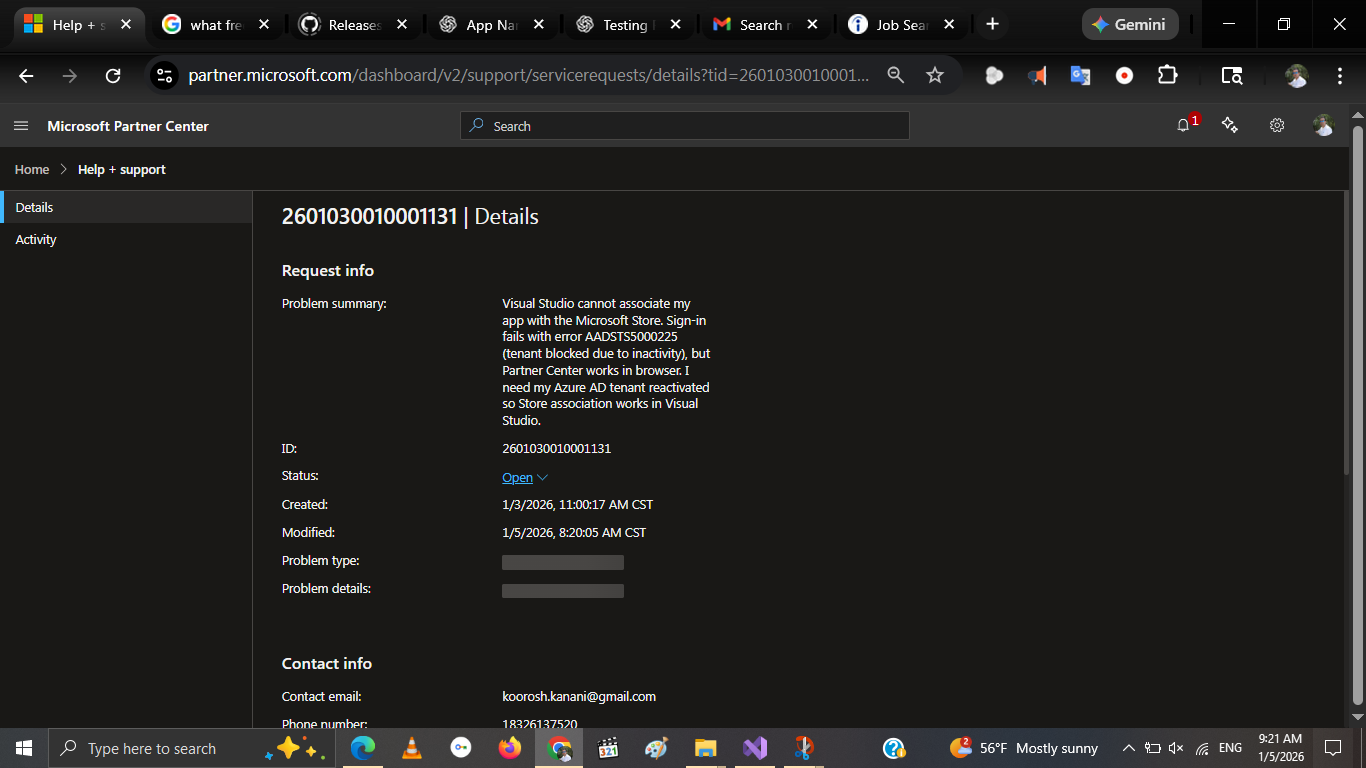1366x768 pixels.
Task: Open the clock showing 9:21 AM
Action: [x=1281, y=748]
